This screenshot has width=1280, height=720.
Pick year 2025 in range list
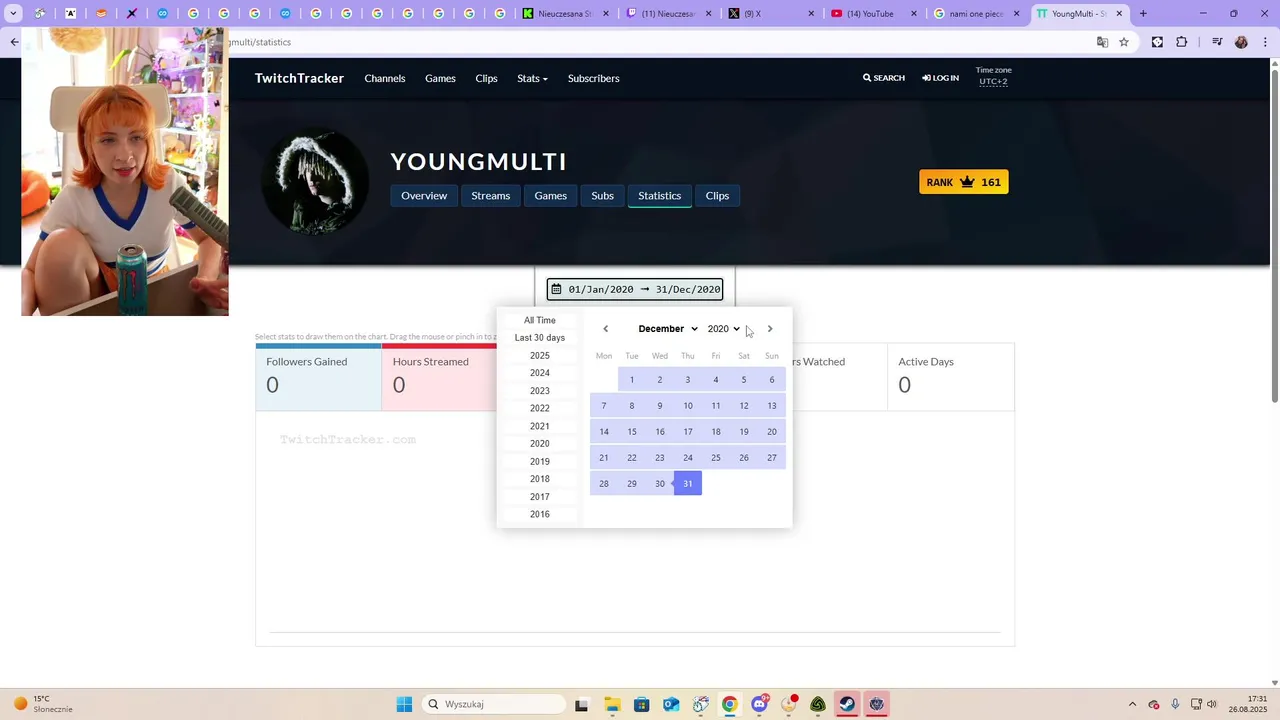[540, 356]
